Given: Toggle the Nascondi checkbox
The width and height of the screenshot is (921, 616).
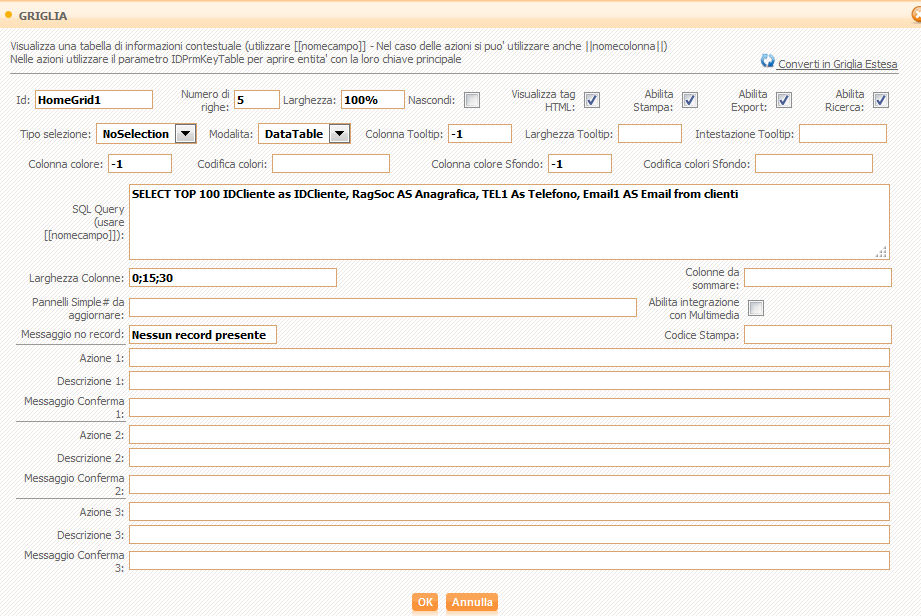Looking at the screenshot, I should [x=471, y=100].
